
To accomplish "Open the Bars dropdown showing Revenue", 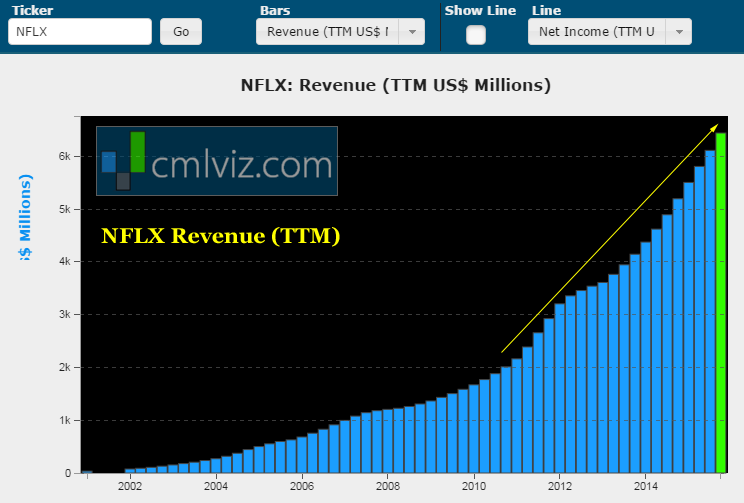I will [x=340, y=32].
